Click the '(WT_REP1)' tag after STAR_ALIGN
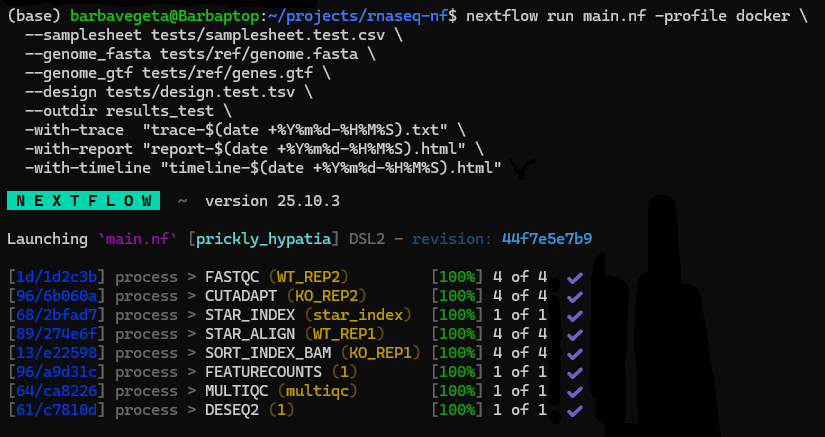Image resolution: width=825 pixels, height=437 pixels. [345, 334]
